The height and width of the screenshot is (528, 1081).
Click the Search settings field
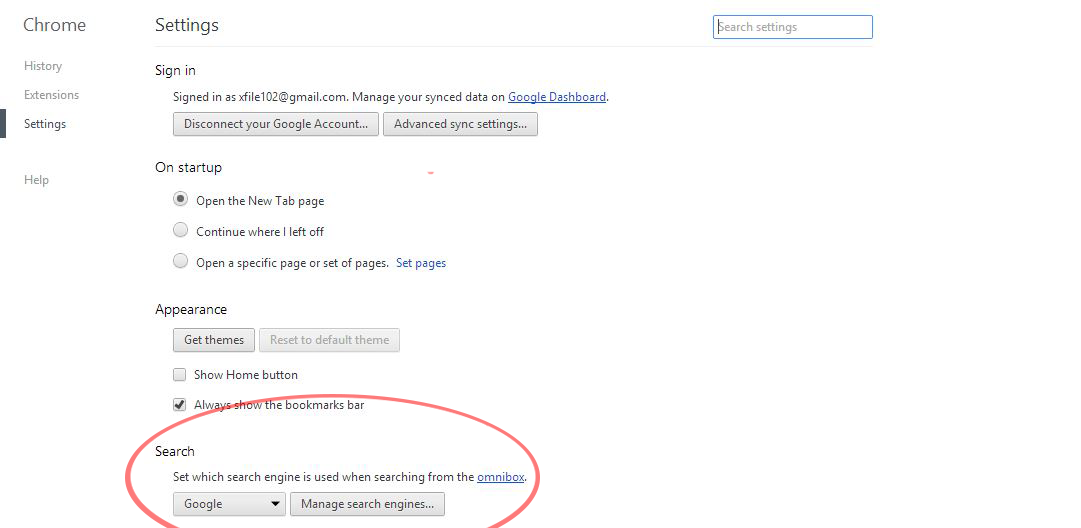792,27
